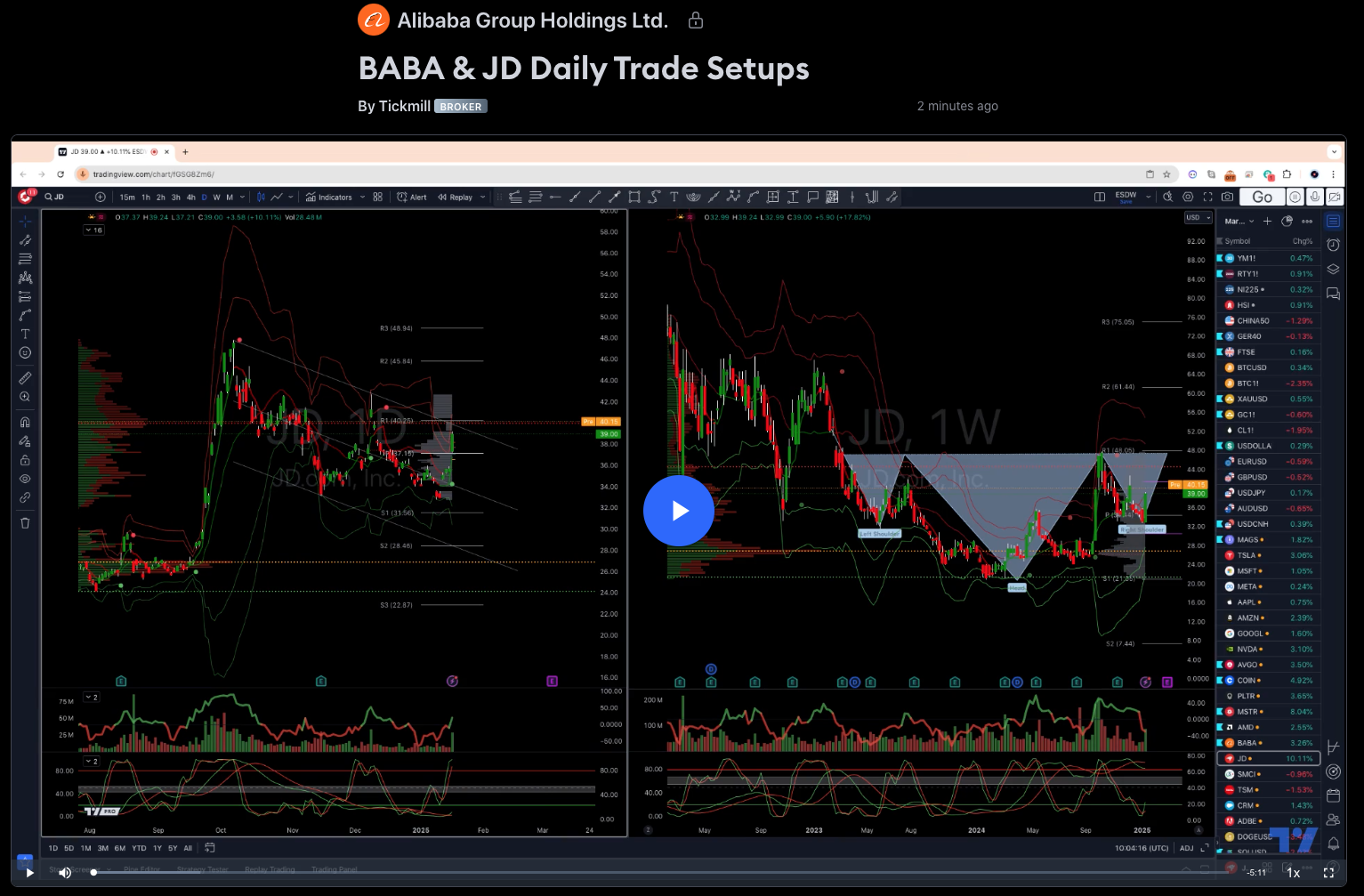Select BABA in the watchlist
The width and height of the screenshot is (1364, 896).
(x=1269, y=743)
